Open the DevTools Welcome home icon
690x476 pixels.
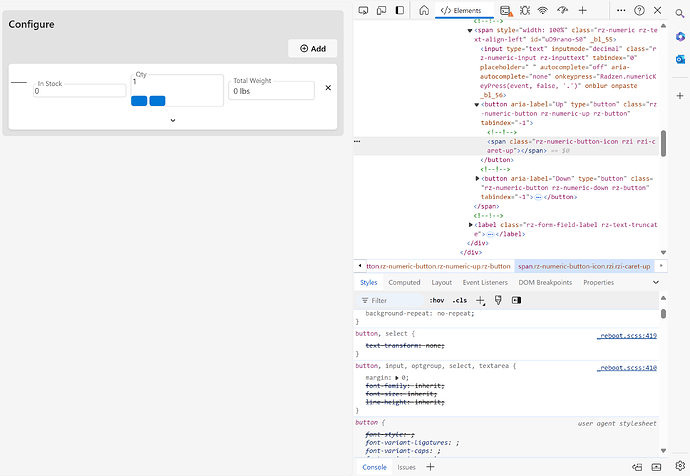(x=424, y=10)
